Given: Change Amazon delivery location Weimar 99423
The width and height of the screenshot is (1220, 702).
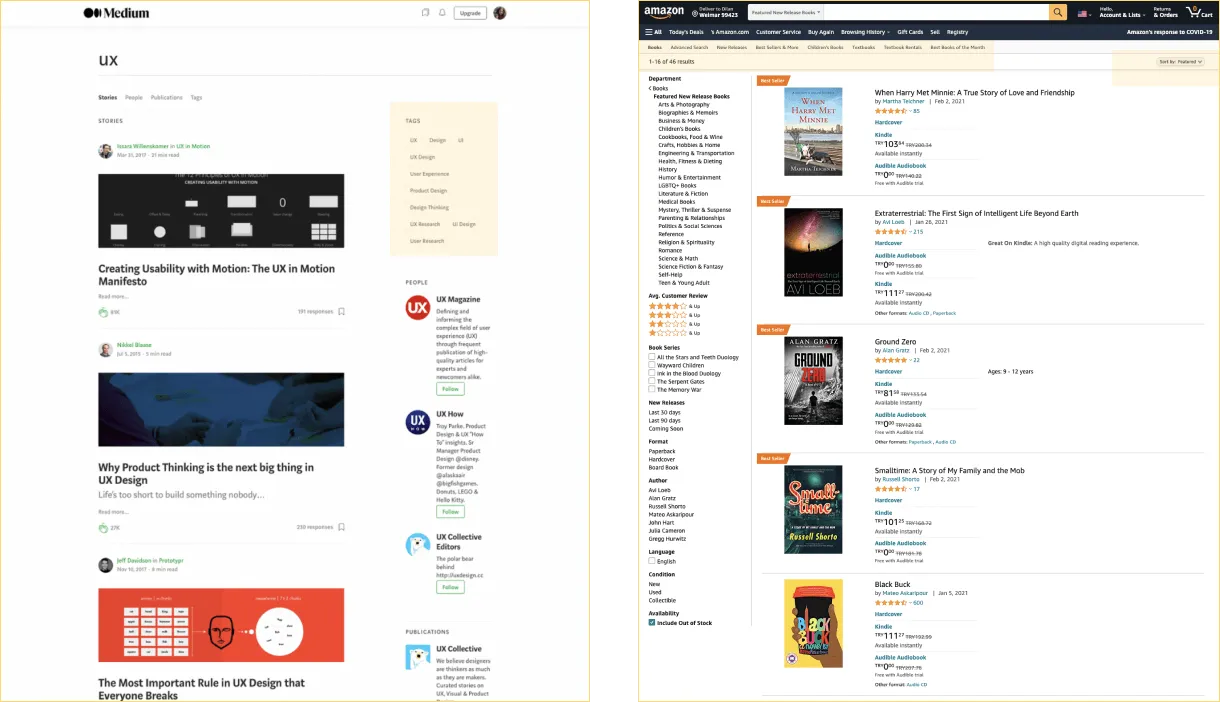Looking at the screenshot, I should [x=714, y=12].
